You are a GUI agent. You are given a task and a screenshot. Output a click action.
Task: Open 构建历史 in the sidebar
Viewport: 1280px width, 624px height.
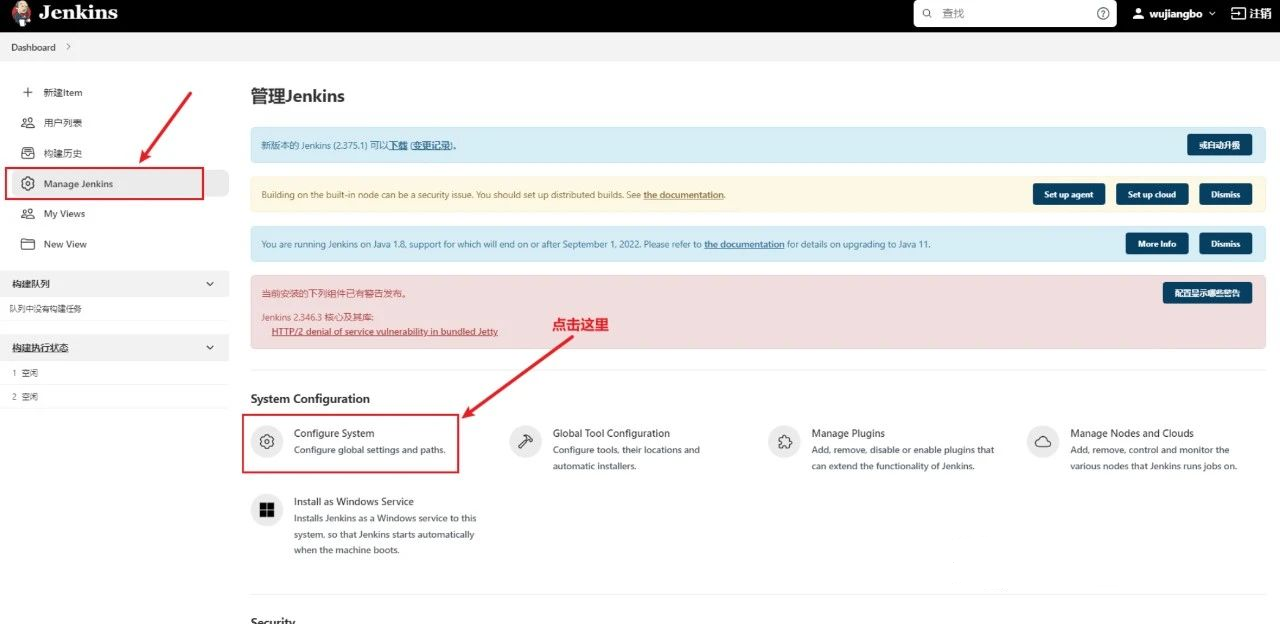click(x=63, y=153)
